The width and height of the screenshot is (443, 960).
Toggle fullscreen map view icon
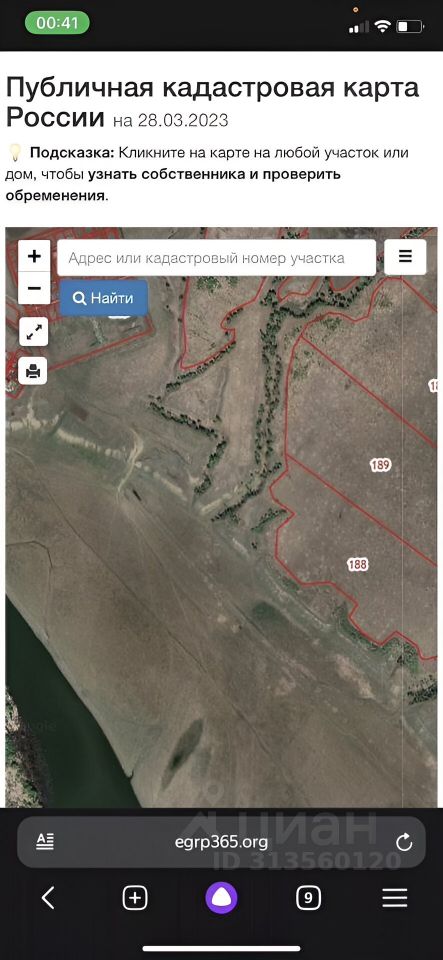(x=33, y=332)
